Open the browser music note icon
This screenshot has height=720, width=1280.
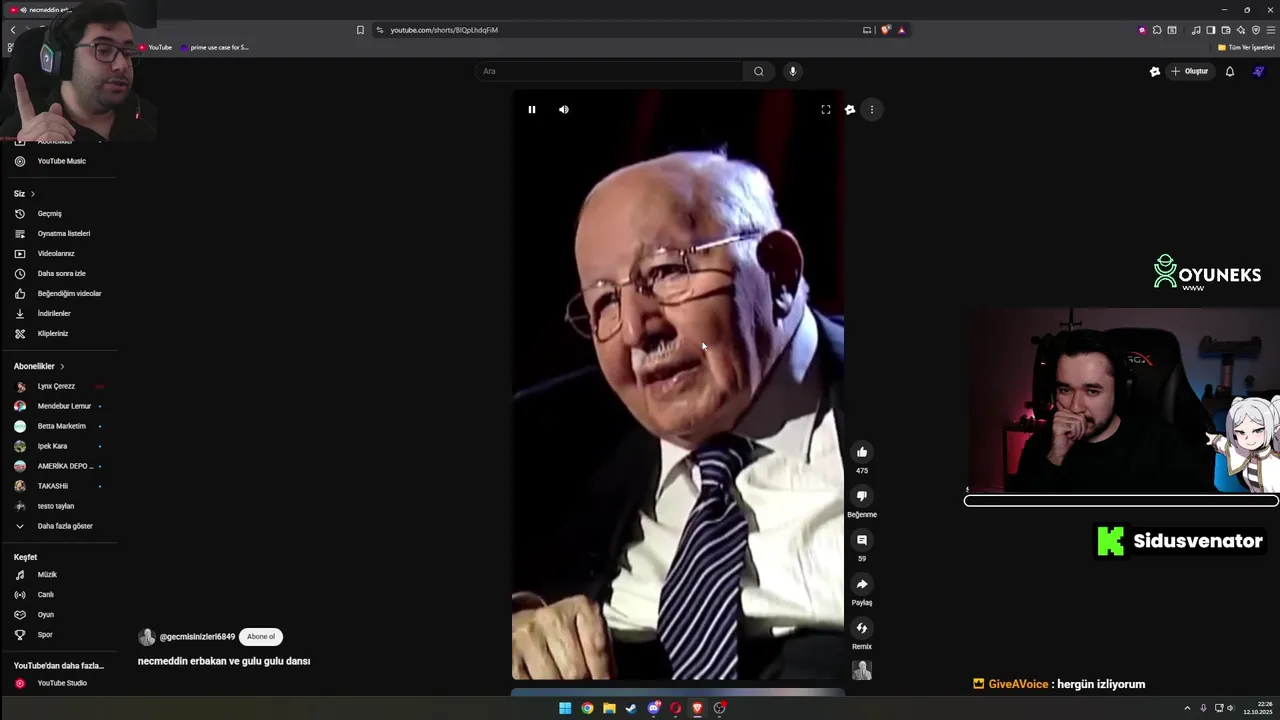click(x=1196, y=30)
